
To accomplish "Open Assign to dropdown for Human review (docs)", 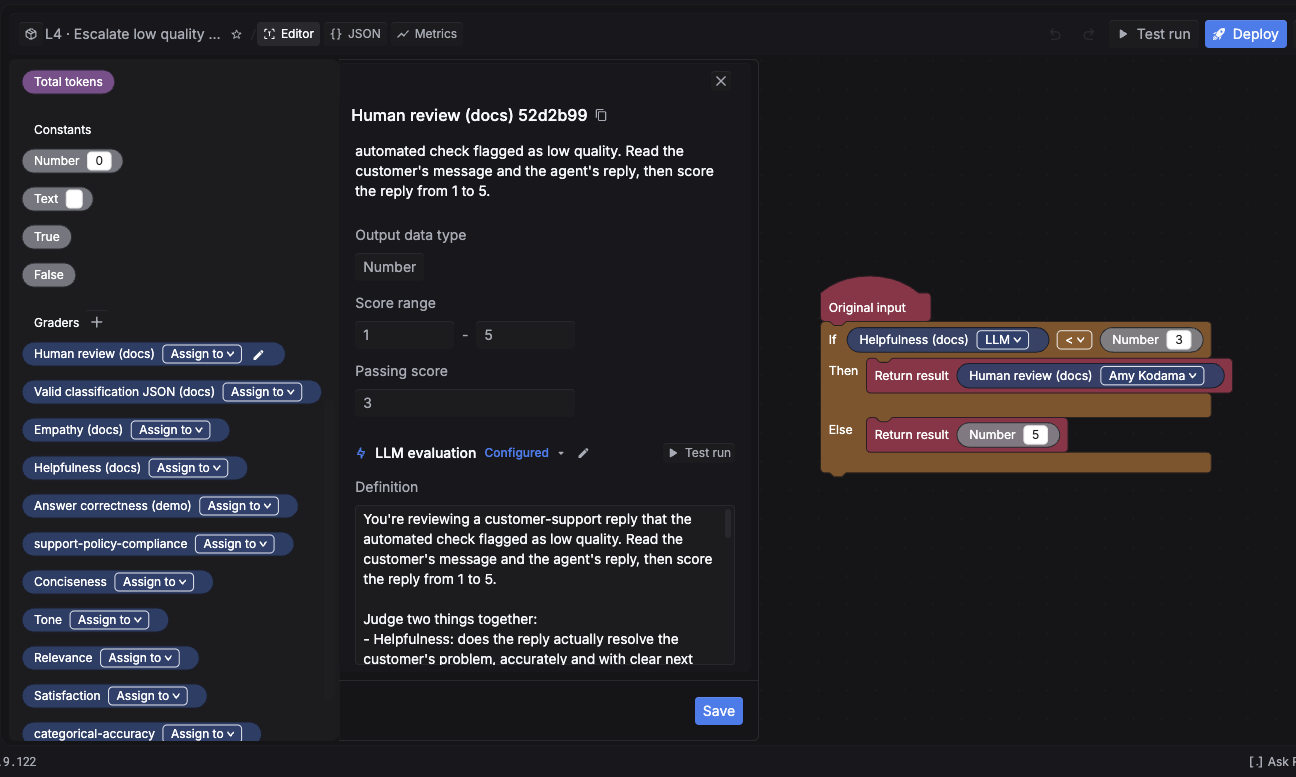I will [x=202, y=354].
